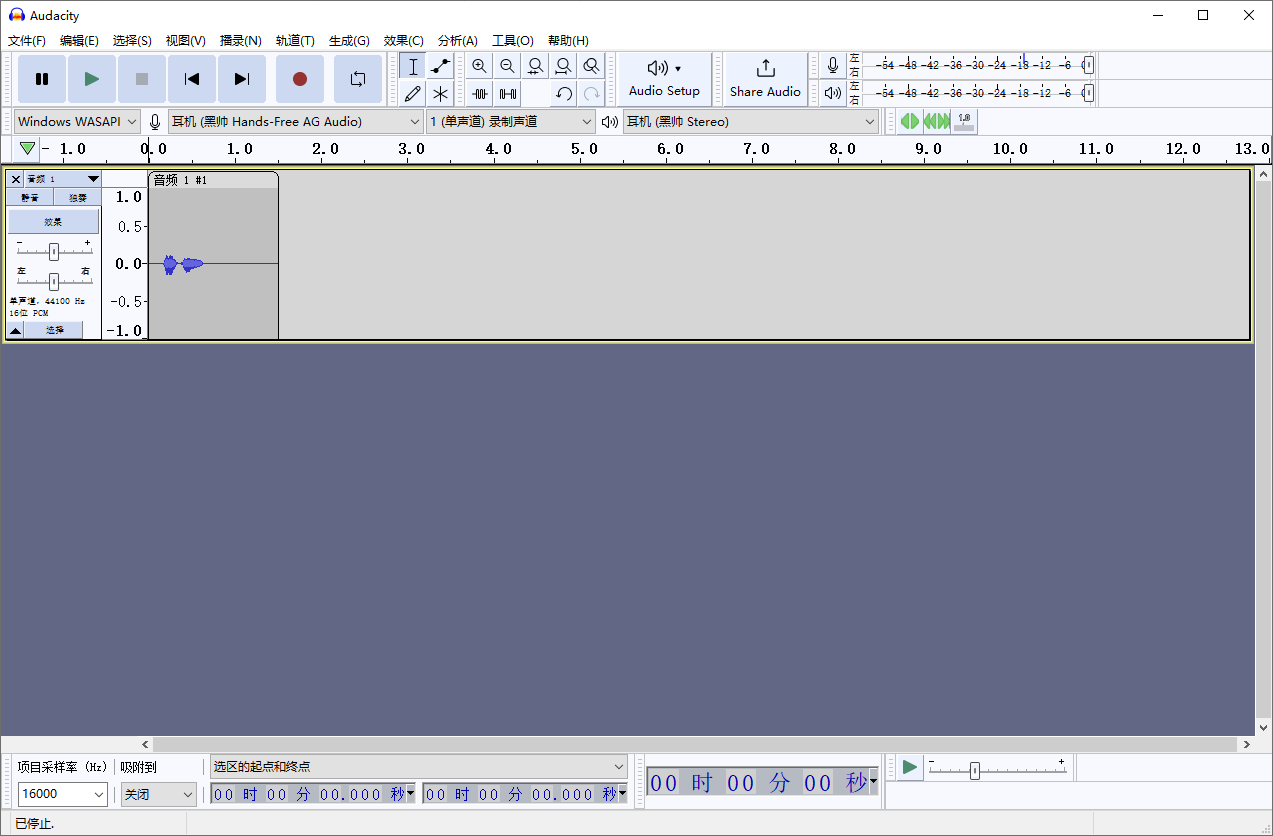Select the Envelope tool
Viewport: 1273px width, 836px height.
tap(440, 66)
